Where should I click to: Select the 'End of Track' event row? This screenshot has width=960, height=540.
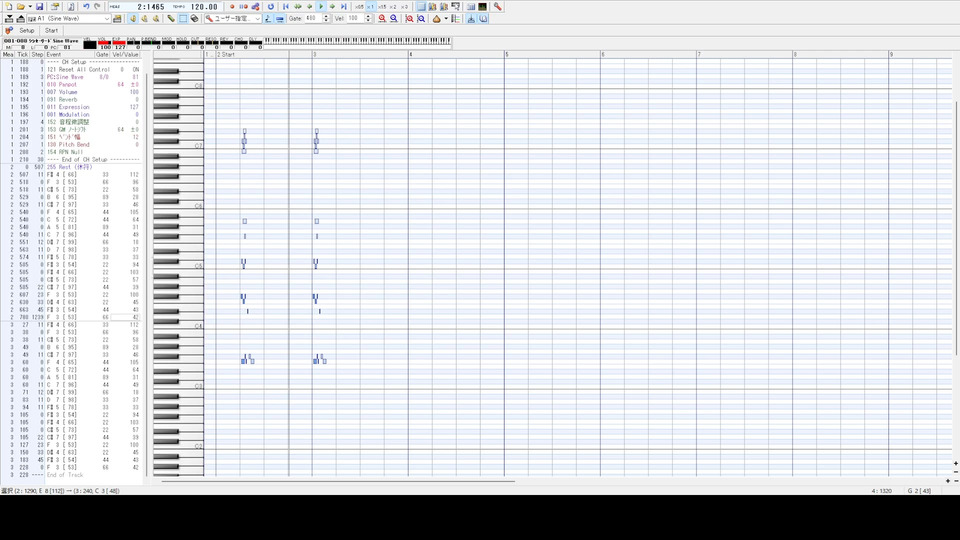tap(71, 474)
